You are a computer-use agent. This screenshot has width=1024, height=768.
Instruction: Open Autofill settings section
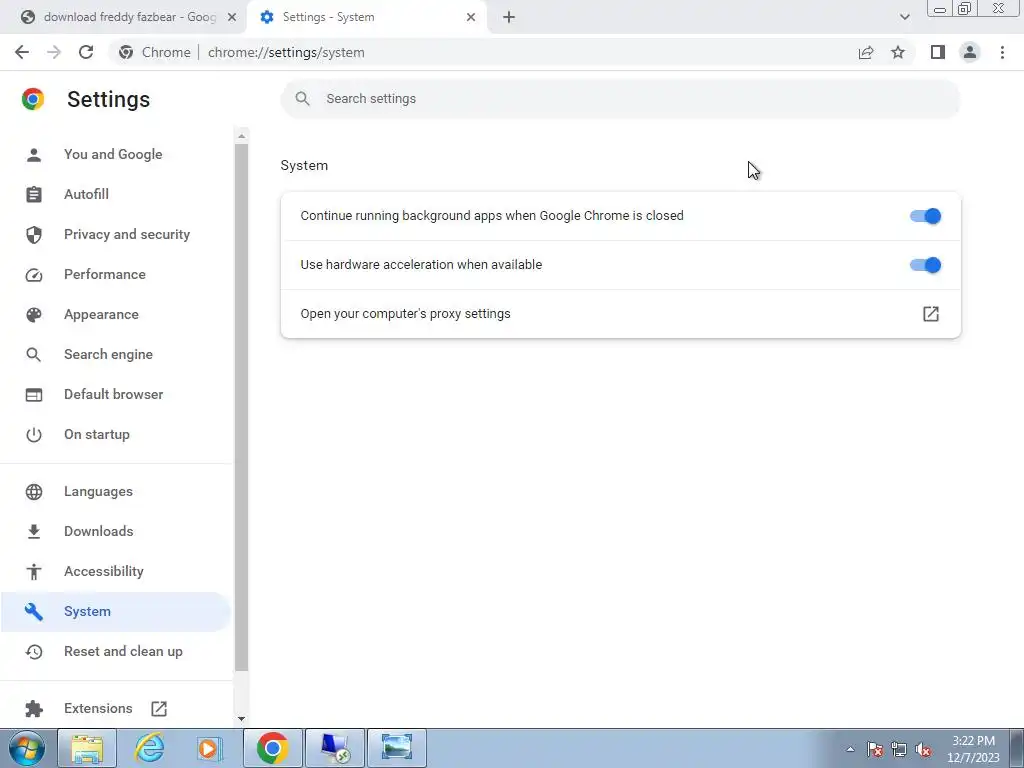point(86,194)
